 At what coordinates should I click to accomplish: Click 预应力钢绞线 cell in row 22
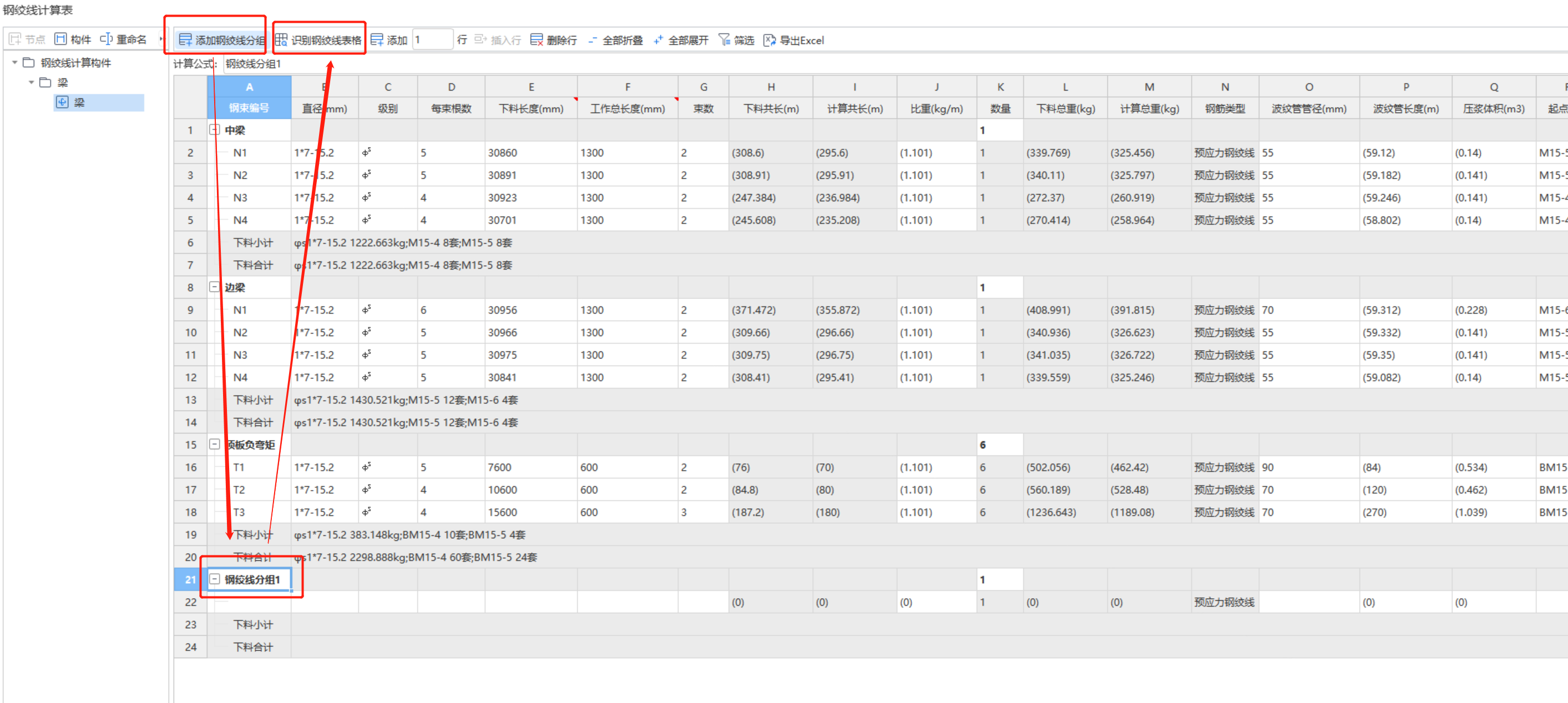(x=1225, y=602)
